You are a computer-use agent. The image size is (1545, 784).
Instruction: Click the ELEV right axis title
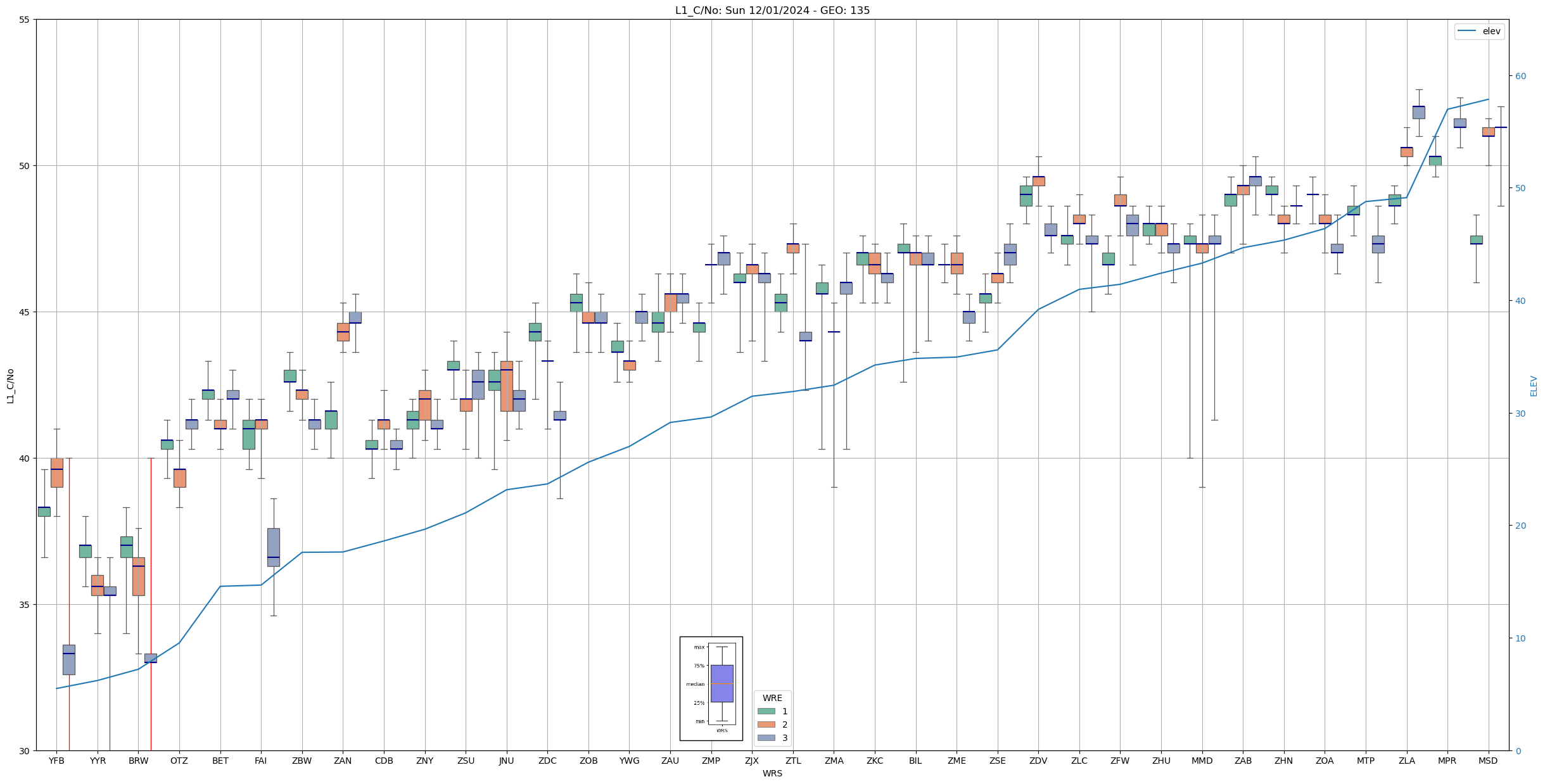click(1534, 386)
